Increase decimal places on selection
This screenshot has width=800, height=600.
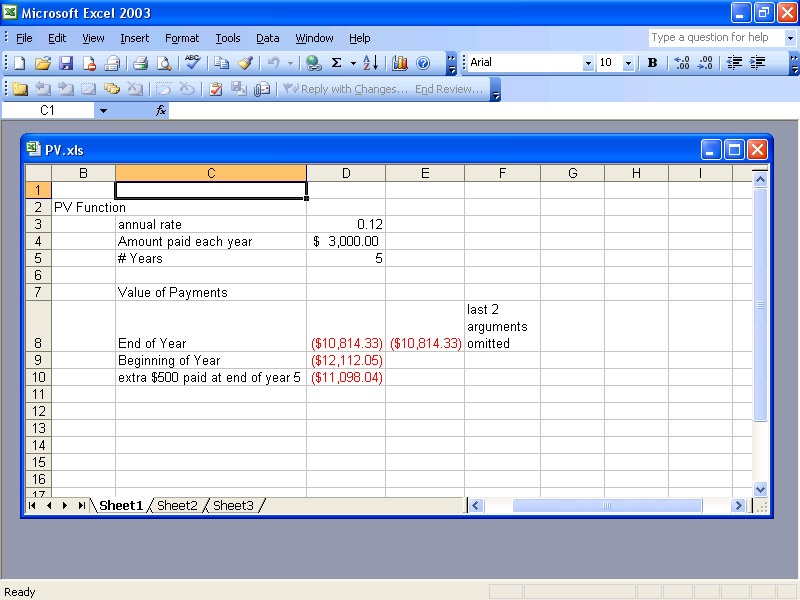coord(681,62)
